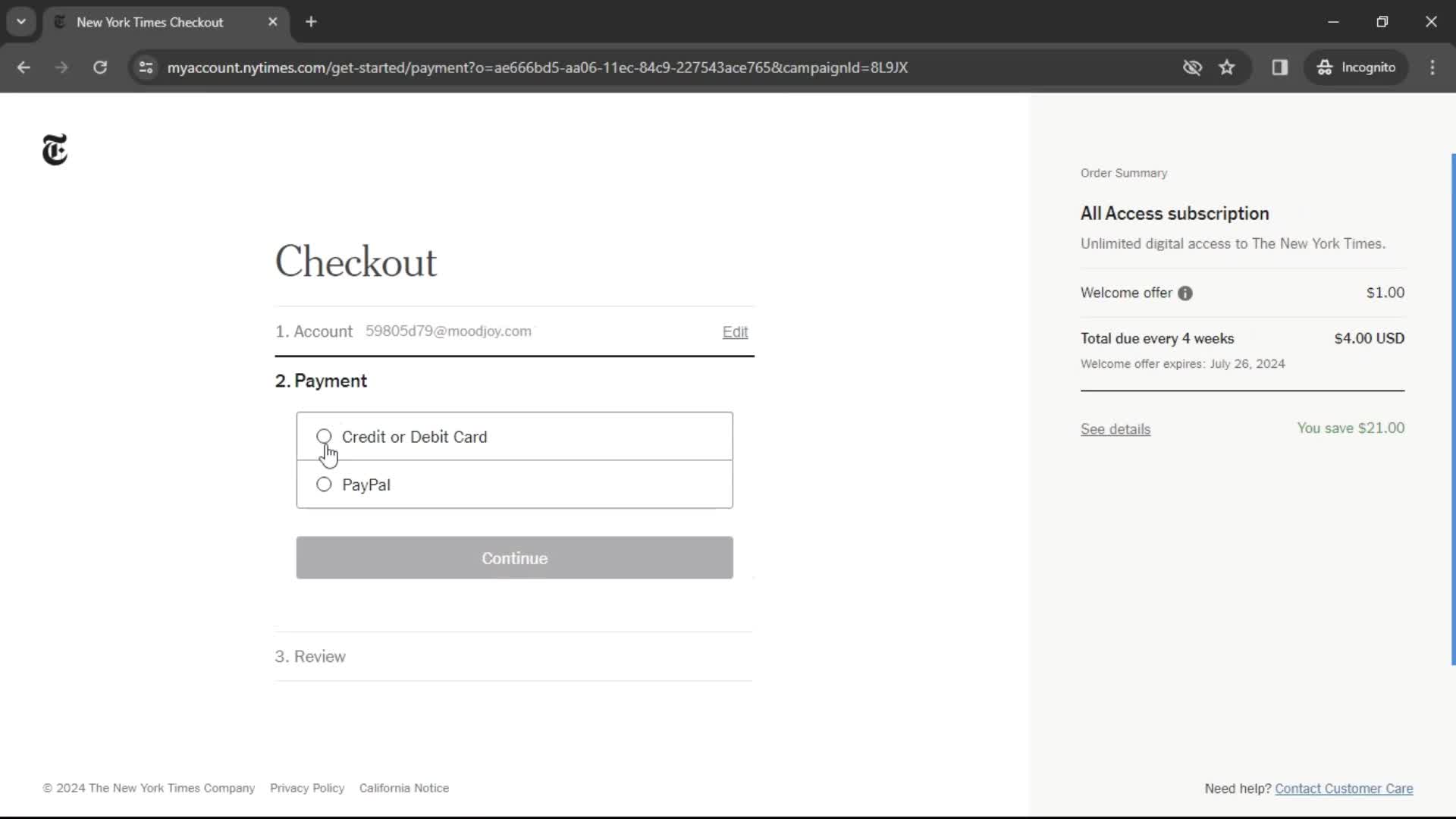Click the All Access subscription heading
The height and width of the screenshot is (819, 1456).
(x=1175, y=214)
